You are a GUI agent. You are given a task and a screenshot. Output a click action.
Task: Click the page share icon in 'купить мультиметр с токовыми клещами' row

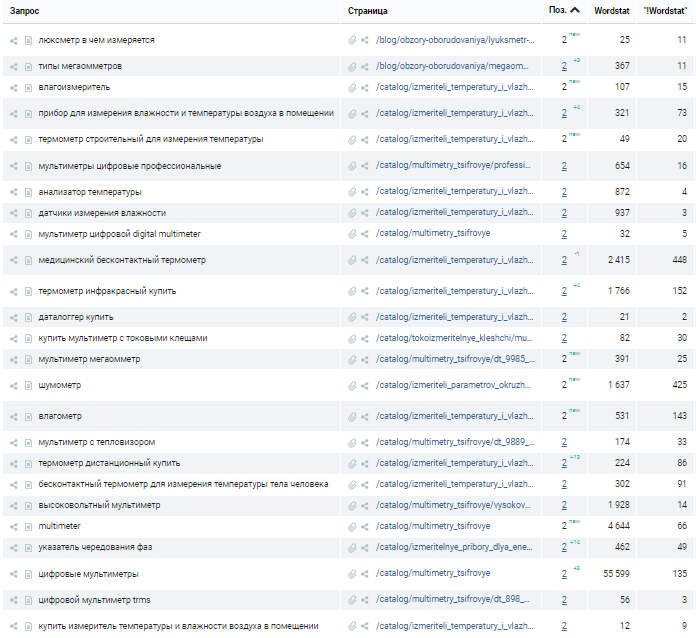pyautogui.click(x=365, y=339)
